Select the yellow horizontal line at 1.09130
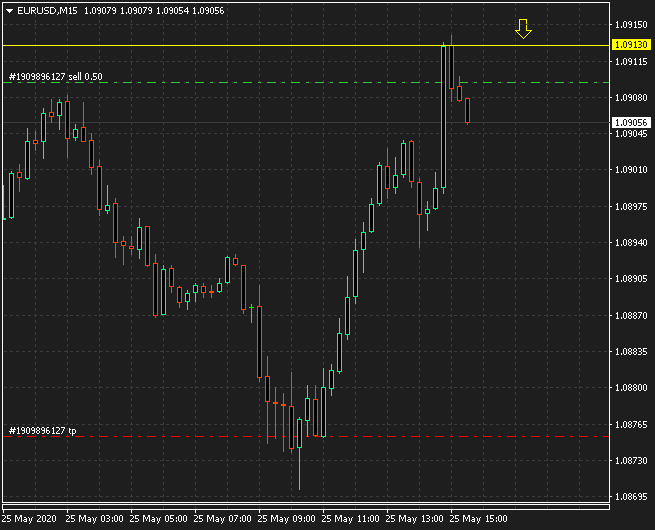The width and height of the screenshot is (655, 530). 306,45
